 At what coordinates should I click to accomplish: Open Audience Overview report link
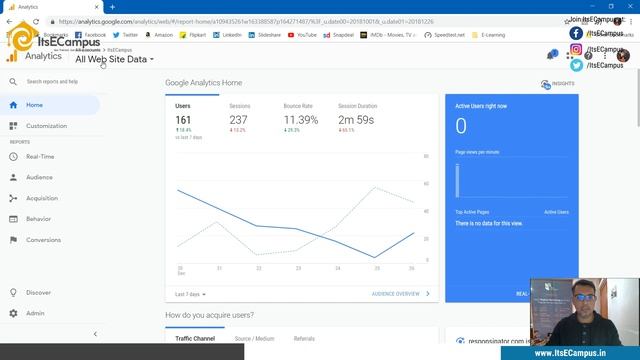(400, 294)
